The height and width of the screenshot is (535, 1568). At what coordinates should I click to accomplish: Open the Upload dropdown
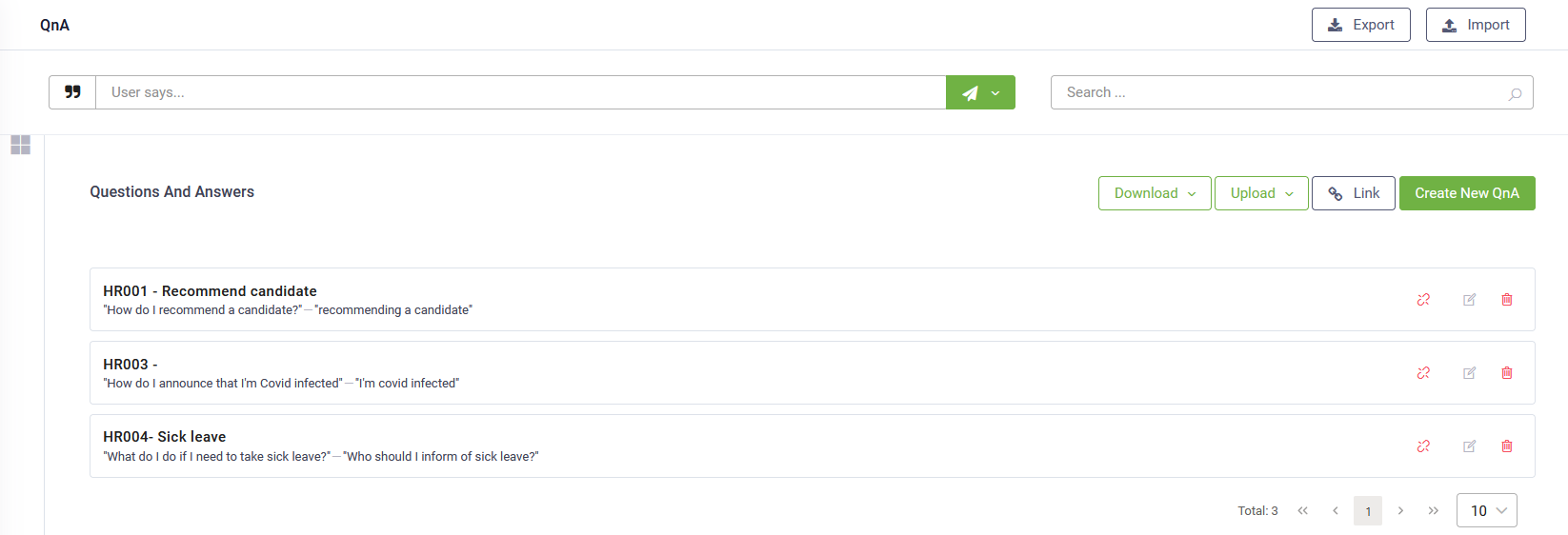[x=1261, y=193]
